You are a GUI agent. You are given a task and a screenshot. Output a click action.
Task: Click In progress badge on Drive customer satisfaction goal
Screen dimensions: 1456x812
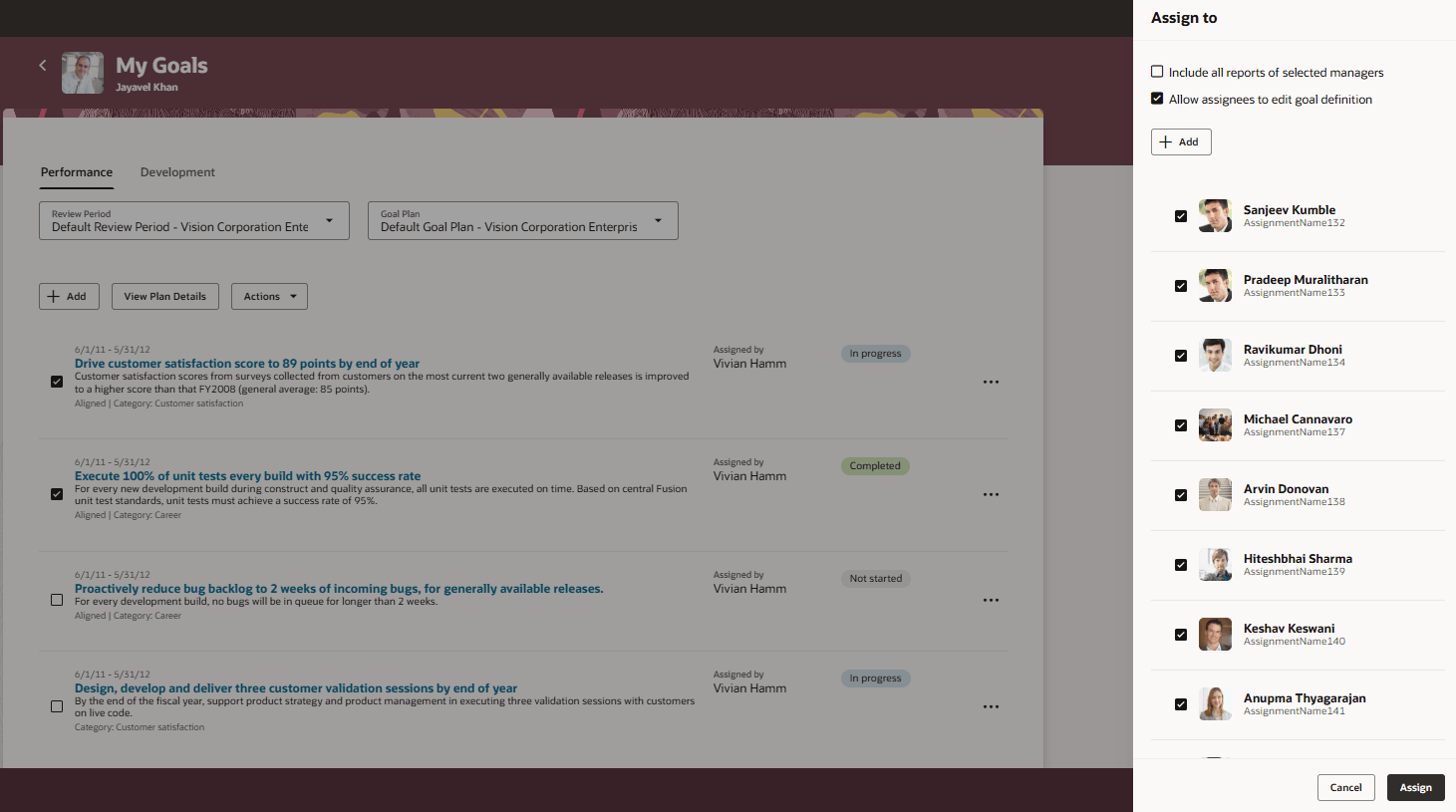click(875, 354)
